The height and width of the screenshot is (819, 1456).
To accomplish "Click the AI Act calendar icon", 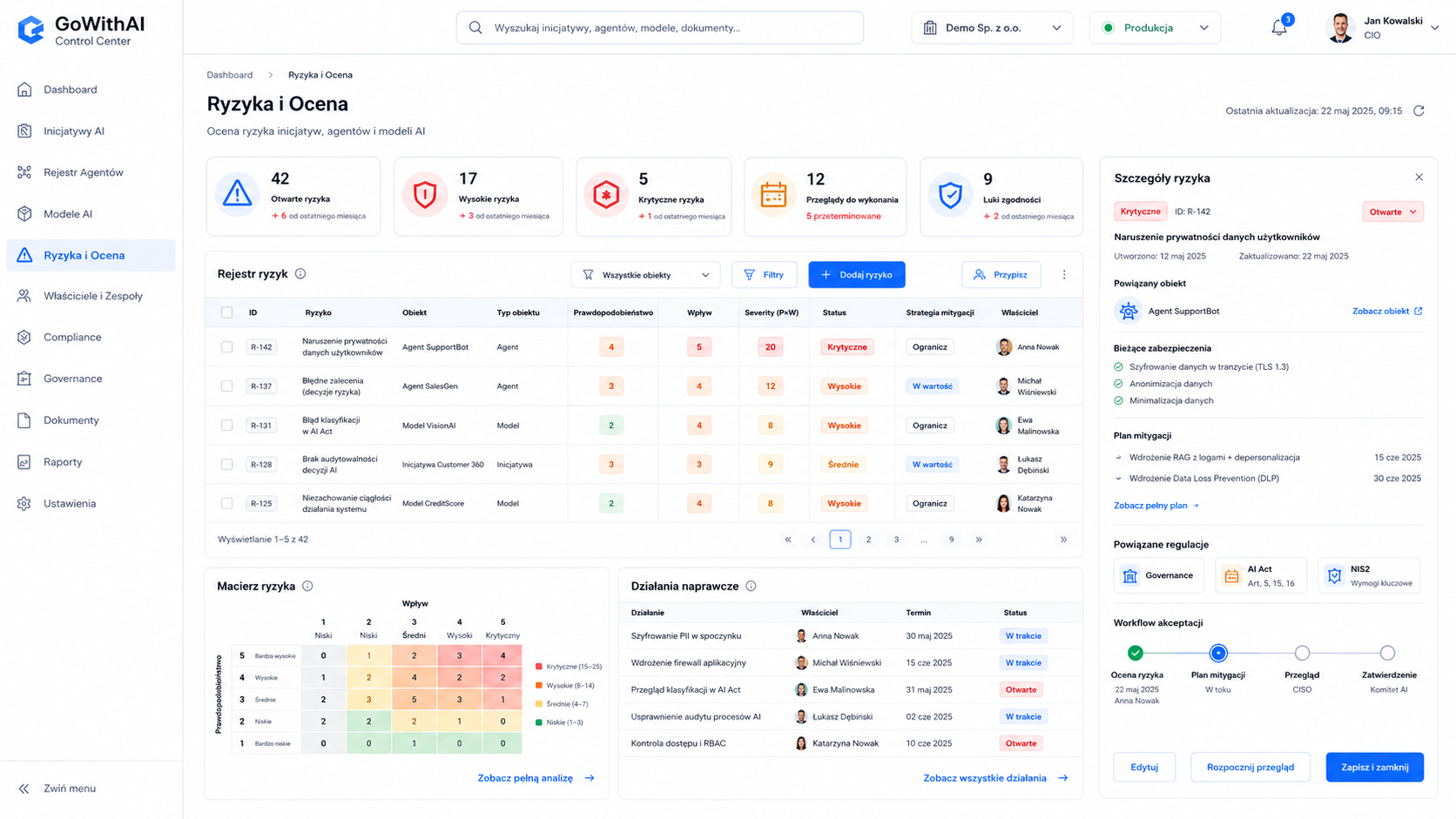I will [x=1231, y=575].
